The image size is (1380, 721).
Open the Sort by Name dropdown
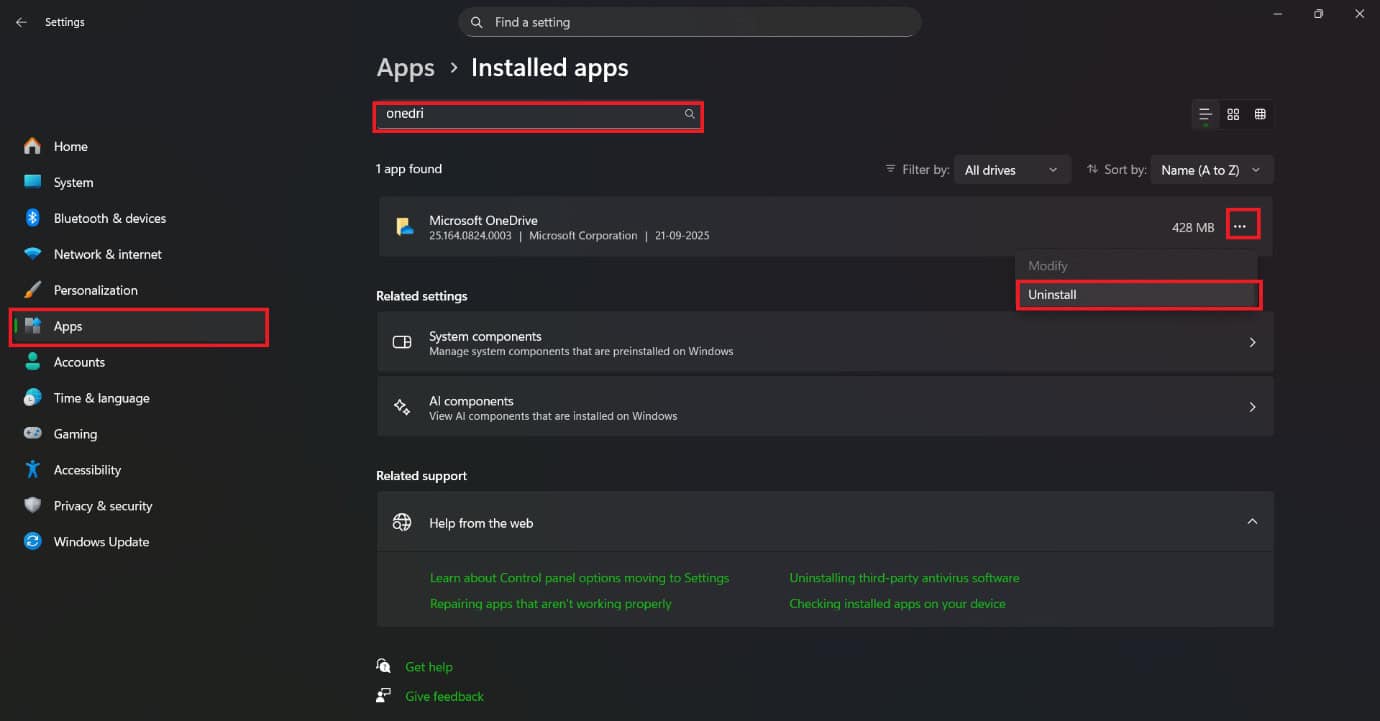(x=1211, y=170)
